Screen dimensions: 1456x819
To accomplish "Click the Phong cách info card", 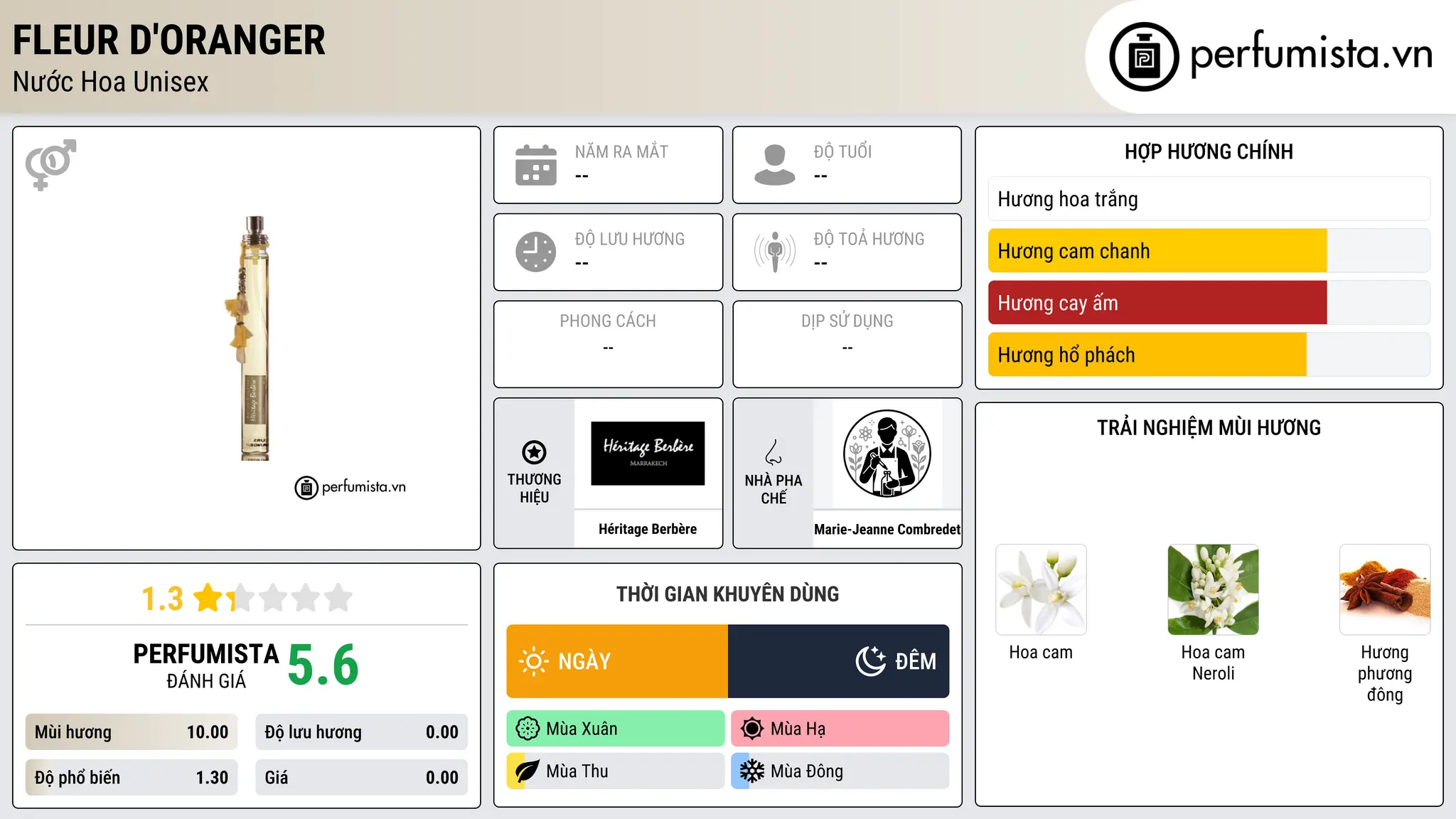I will pos(608,344).
